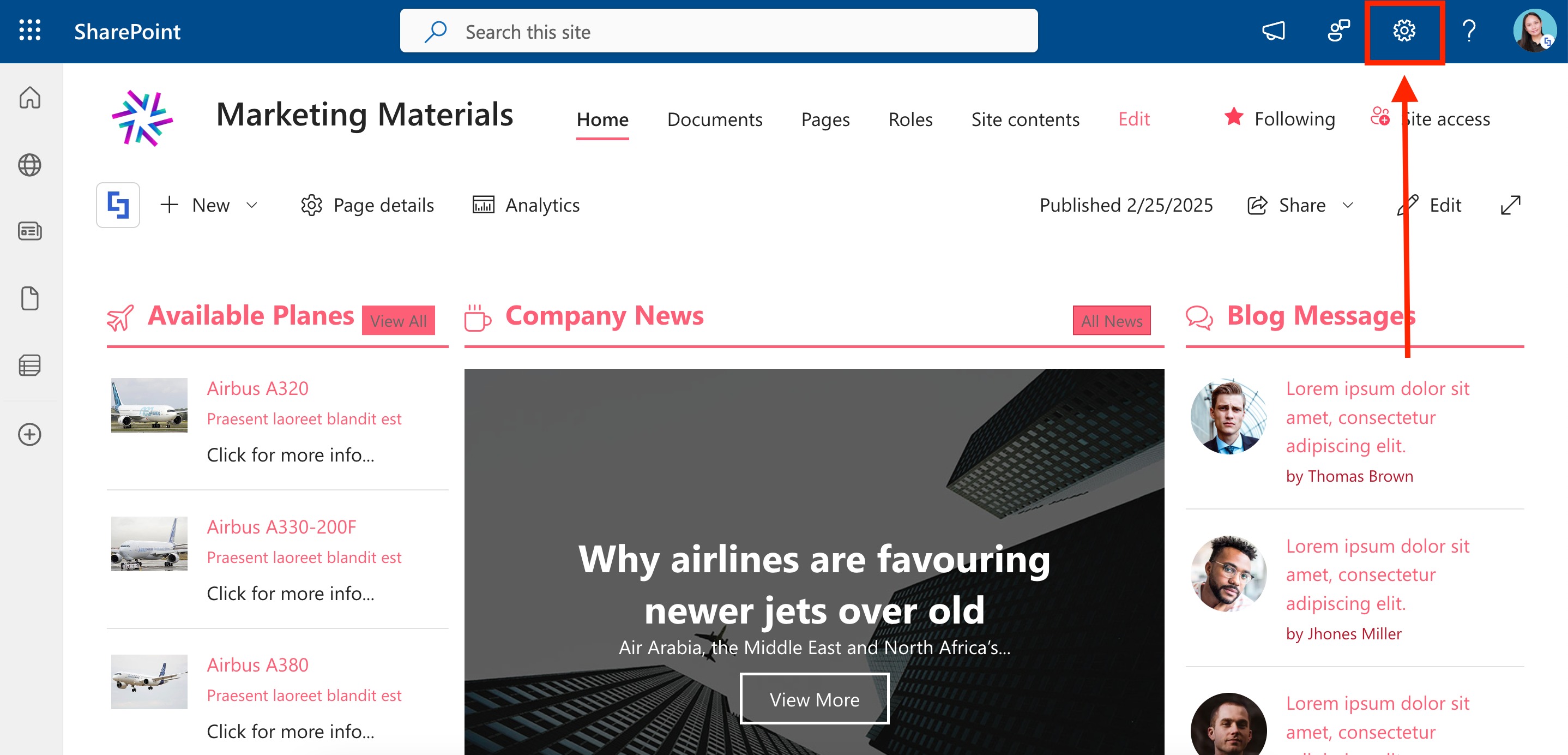Image resolution: width=1568 pixels, height=755 pixels.
Task: Go to the Documents navigation tab
Action: (x=714, y=119)
